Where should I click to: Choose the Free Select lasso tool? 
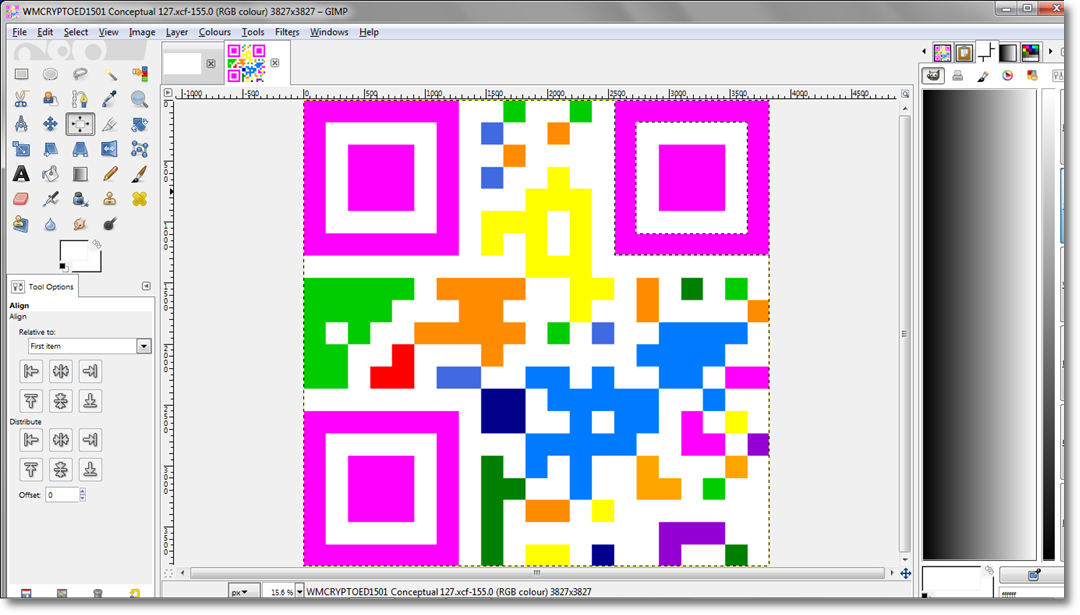pos(80,74)
